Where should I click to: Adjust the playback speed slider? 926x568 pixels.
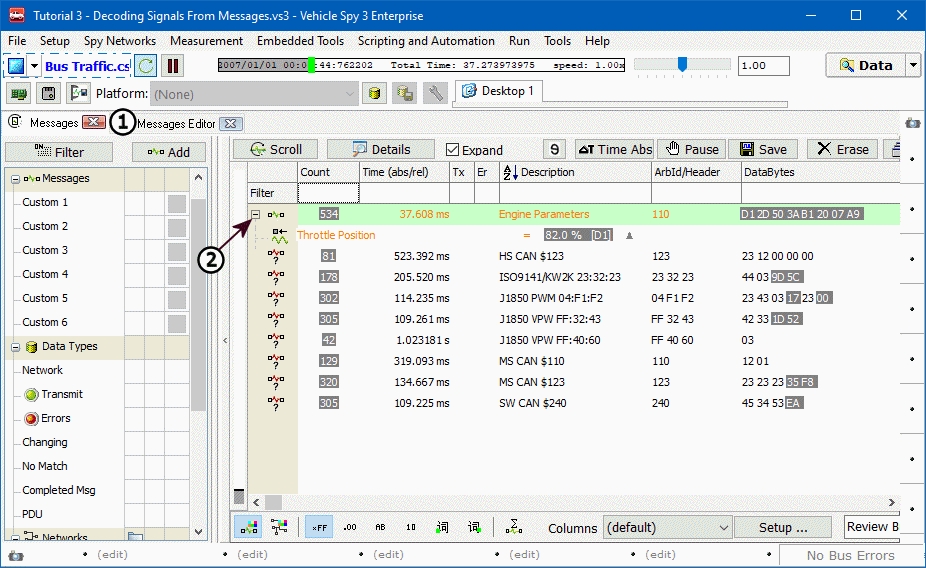[x=682, y=65]
